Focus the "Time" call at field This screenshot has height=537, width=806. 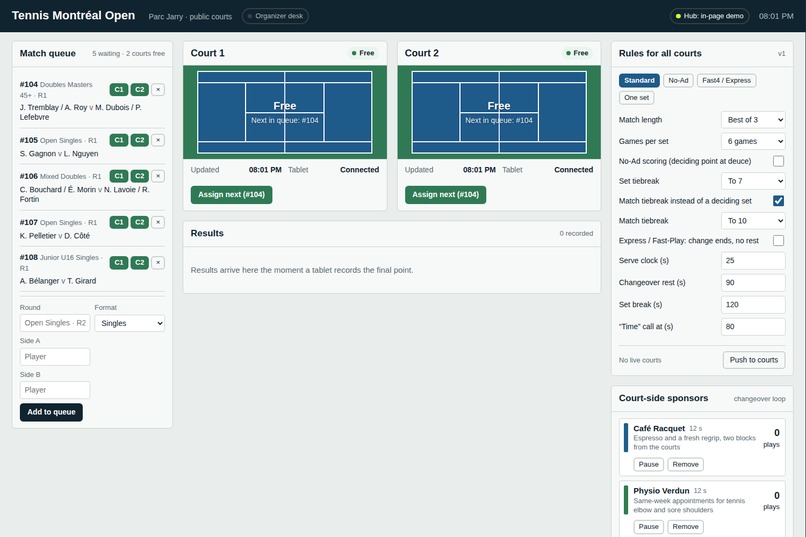point(753,326)
